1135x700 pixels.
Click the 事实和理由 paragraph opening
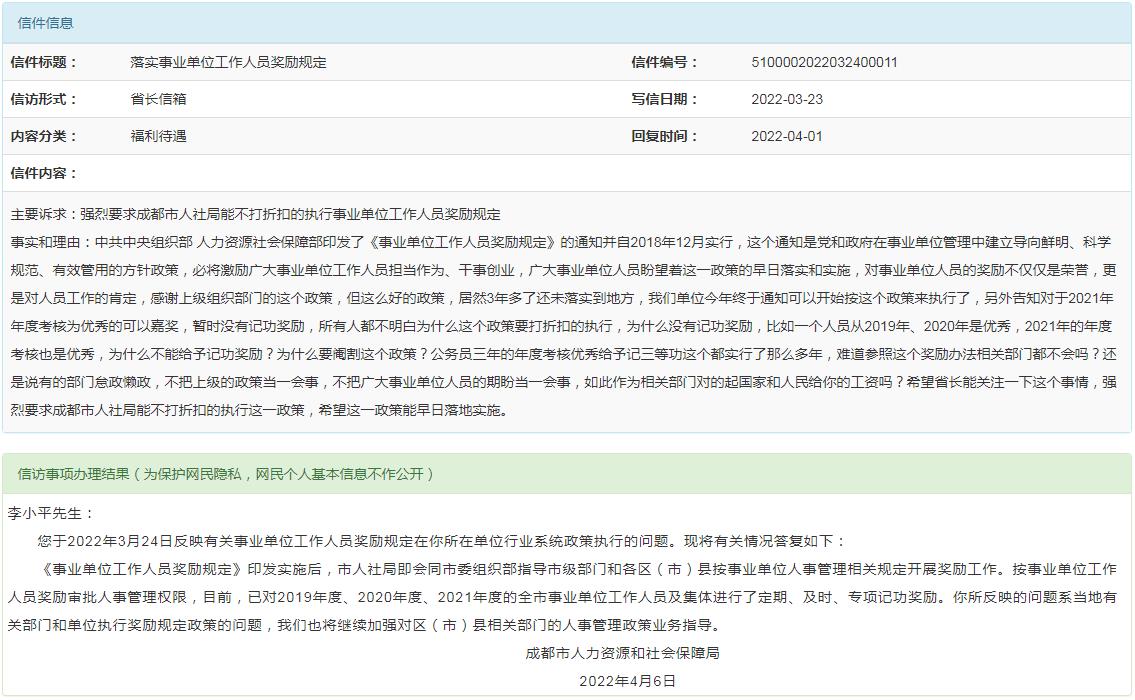pyautogui.click(x=50, y=242)
